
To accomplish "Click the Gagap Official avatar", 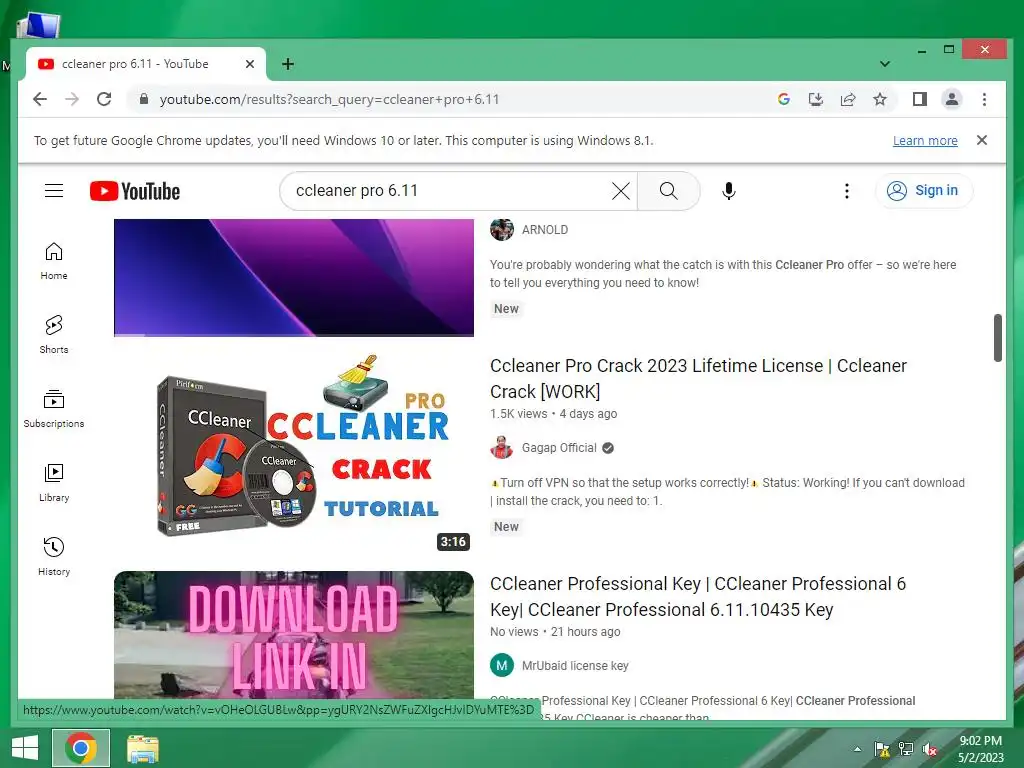I will (502, 448).
